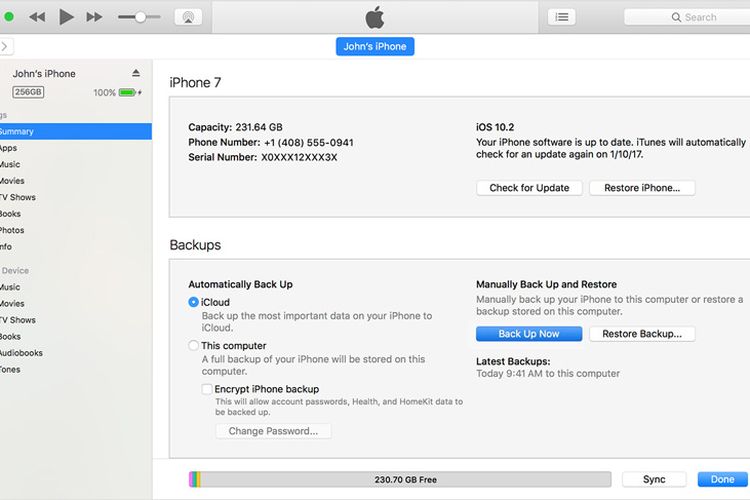Click the forward navigation chevron
Image resolution: width=750 pixels, height=500 pixels.
tap(5, 46)
